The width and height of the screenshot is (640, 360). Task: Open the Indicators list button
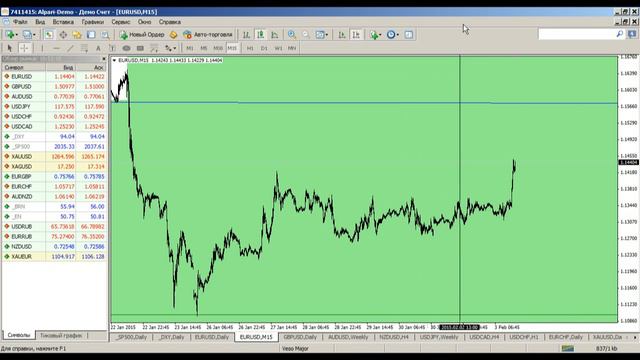click(x=373, y=35)
